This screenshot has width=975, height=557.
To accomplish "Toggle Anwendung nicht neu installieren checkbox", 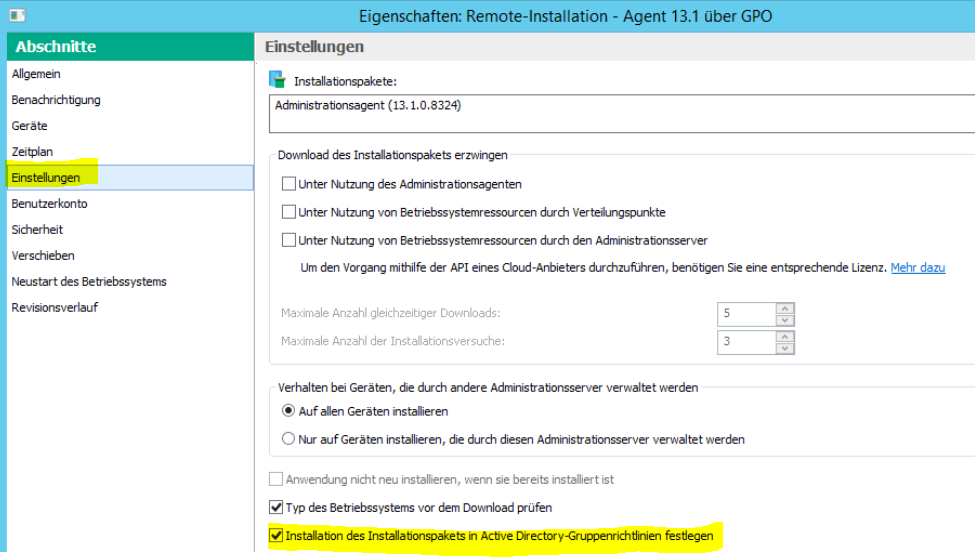I will pyautogui.click(x=276, y=479).
